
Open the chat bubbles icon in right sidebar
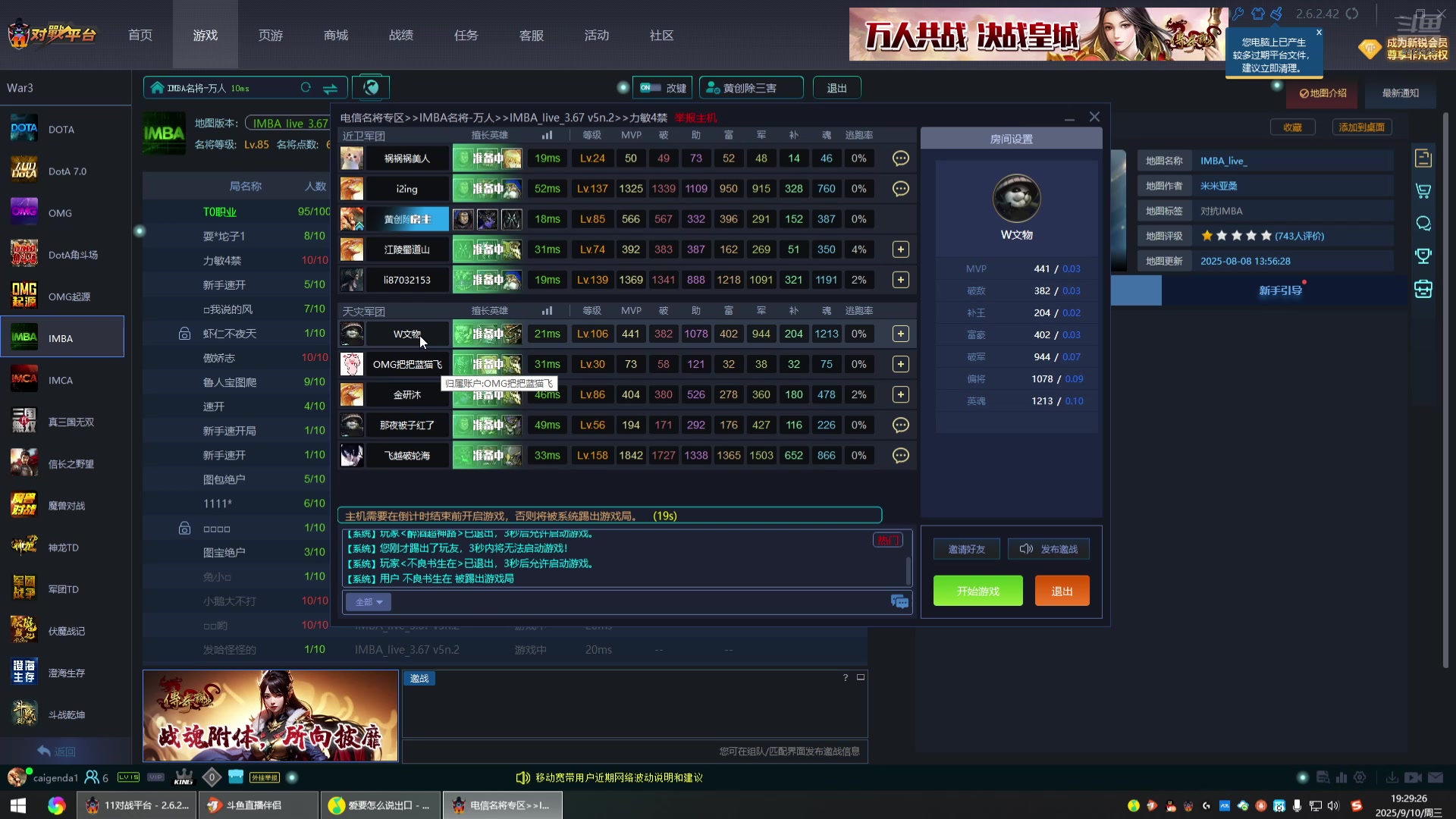click(x=1423, y=224)
